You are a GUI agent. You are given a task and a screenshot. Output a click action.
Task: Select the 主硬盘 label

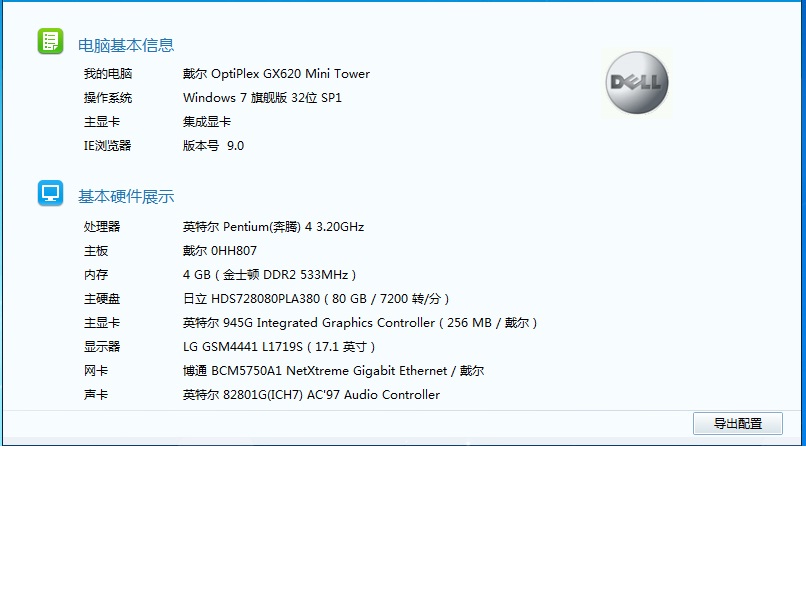point(102,299)
